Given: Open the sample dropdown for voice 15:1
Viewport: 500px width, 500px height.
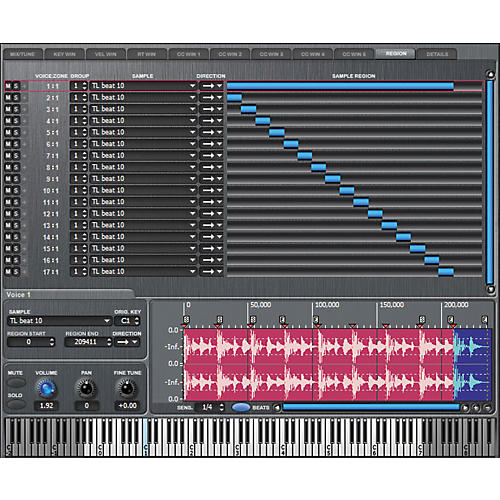Looking at the screenshot, I should [192, 248].
